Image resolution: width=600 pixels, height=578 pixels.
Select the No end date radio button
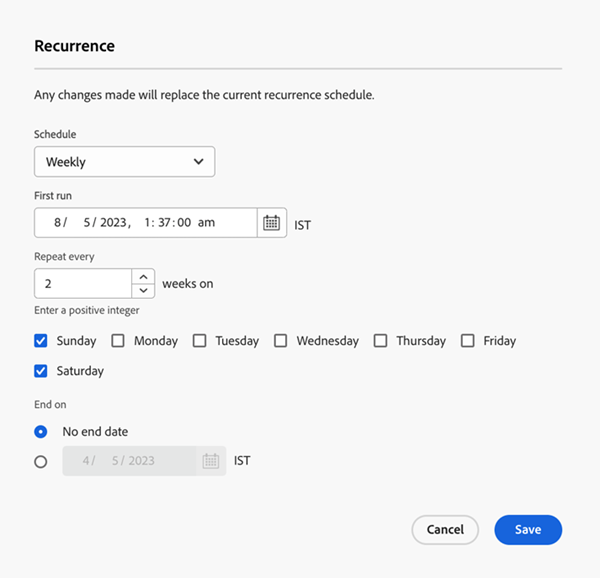(x=41, y=432)
